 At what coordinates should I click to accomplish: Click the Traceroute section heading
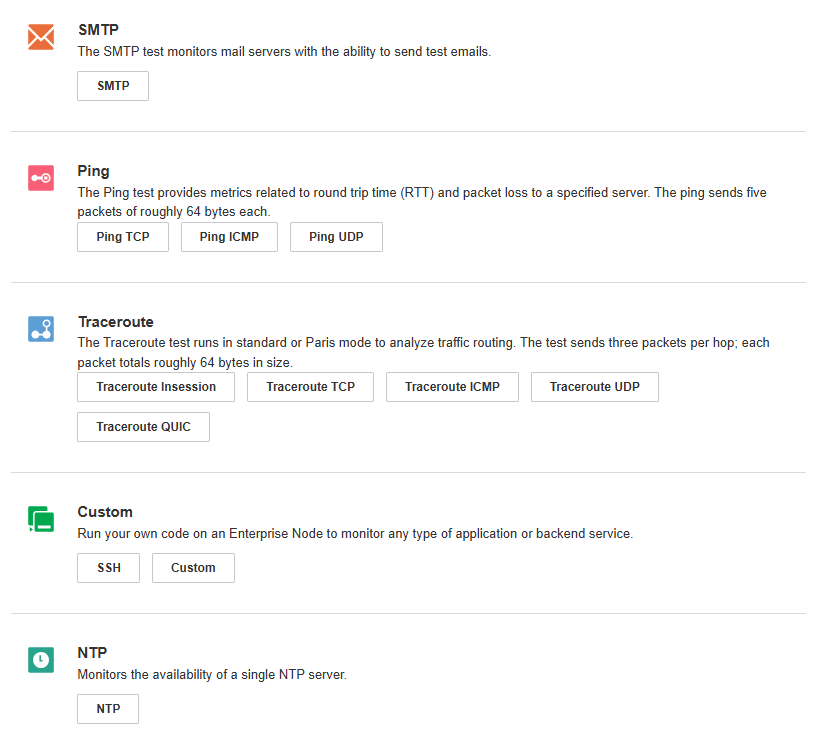pyautogui.click(x=116, y=322)
